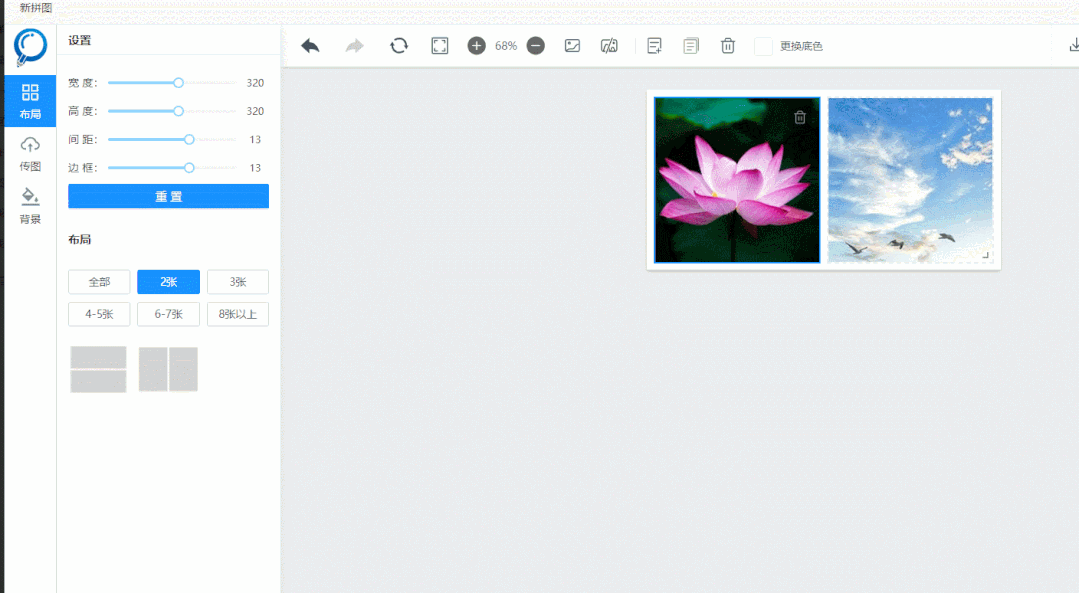
Task: Click the download icon at top right
Action: [x=1074, y=46]
